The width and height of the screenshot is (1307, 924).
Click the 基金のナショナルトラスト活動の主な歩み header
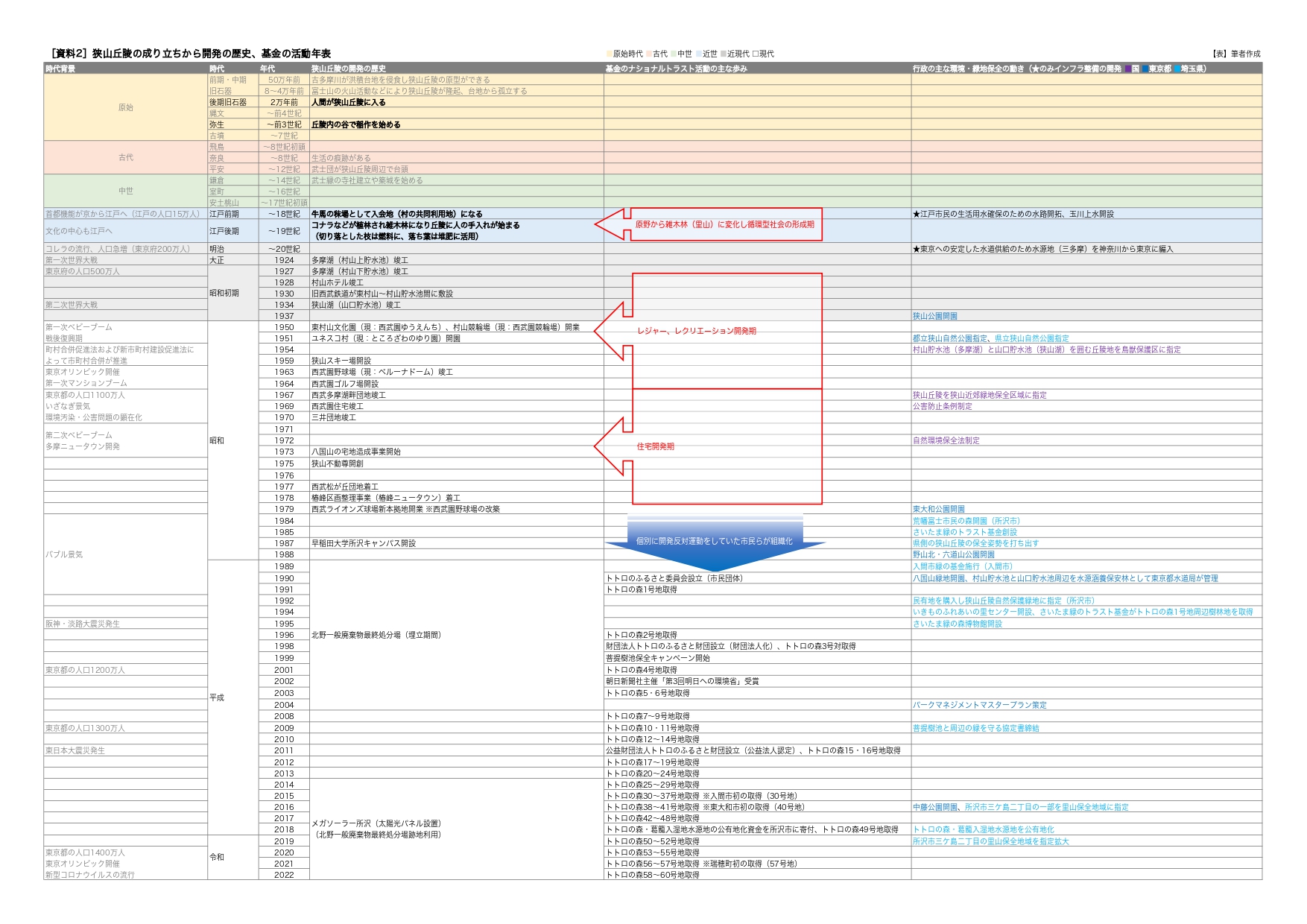tap(676, 69)
